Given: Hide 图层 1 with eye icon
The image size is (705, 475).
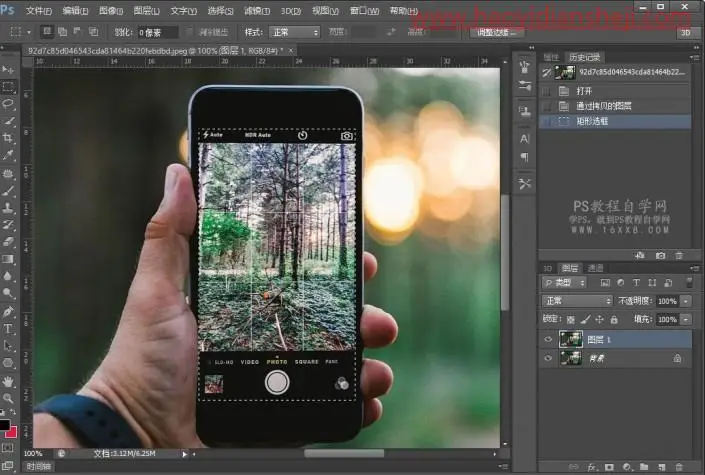Looking at the screenshot, I should tap(548, 340).
